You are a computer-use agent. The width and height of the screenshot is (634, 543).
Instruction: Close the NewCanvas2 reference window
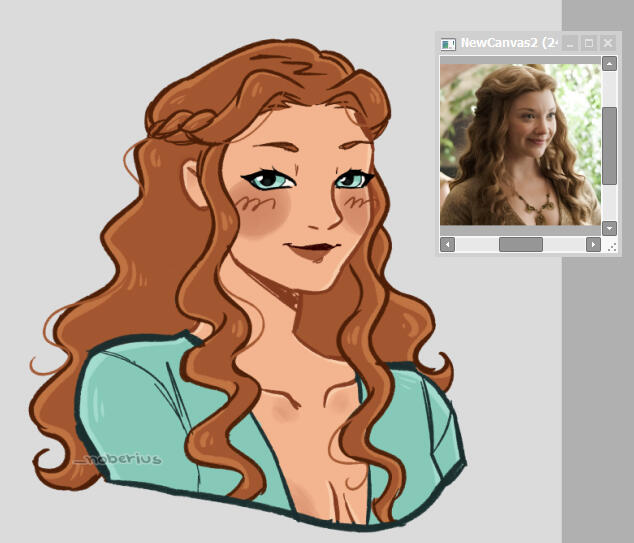(607, 44)
